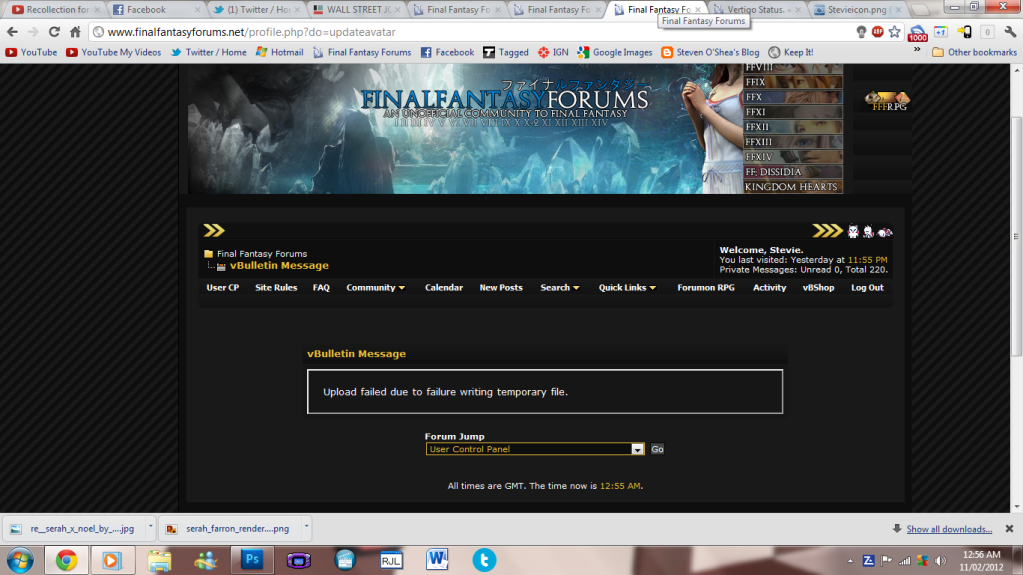Viewport: 1023px width, 575px height.
Task: Go to the browser home icon
Action: [75, 32]
